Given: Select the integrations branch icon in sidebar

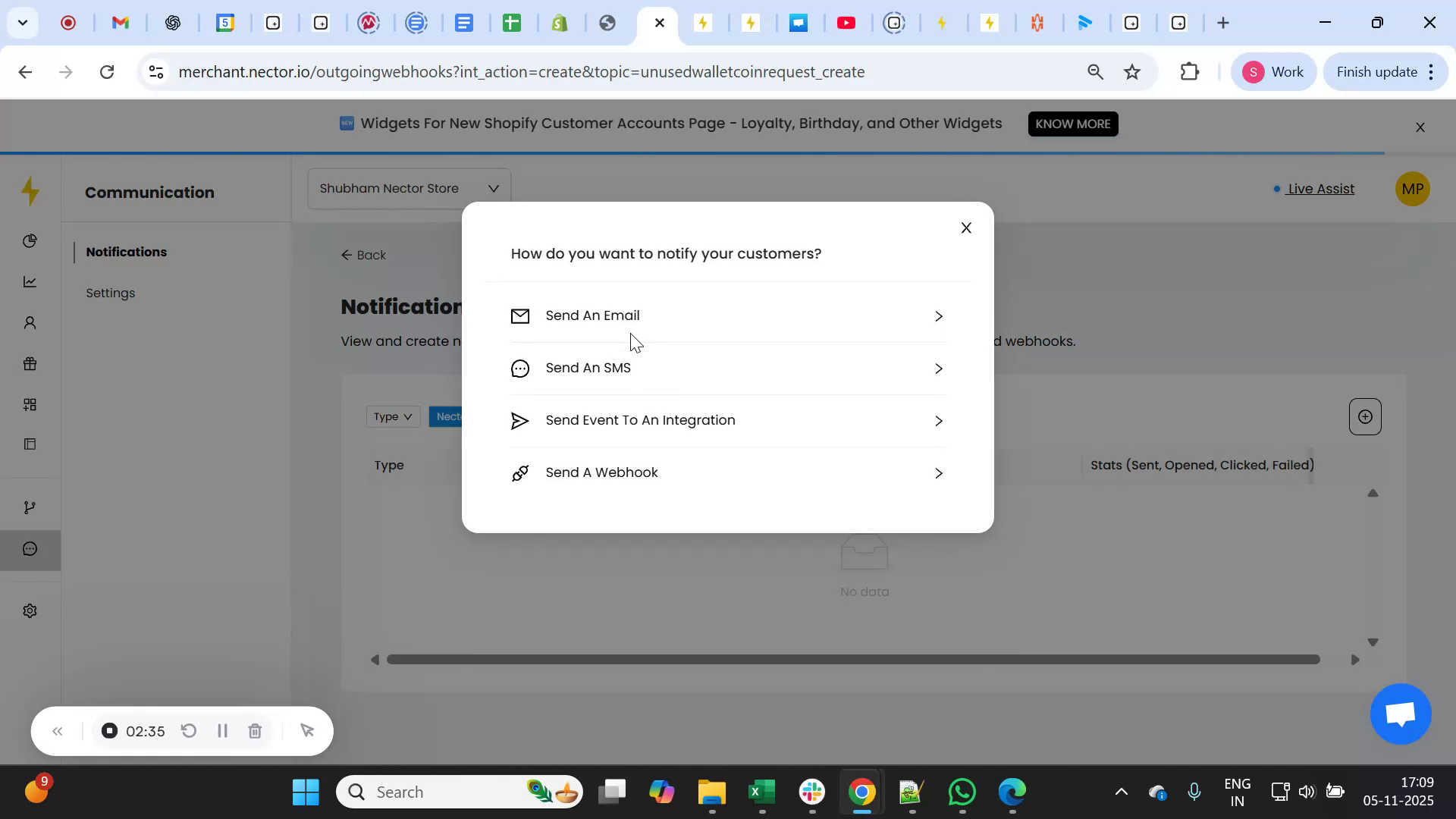Looking at the screenshot, I should coord(30,507).
